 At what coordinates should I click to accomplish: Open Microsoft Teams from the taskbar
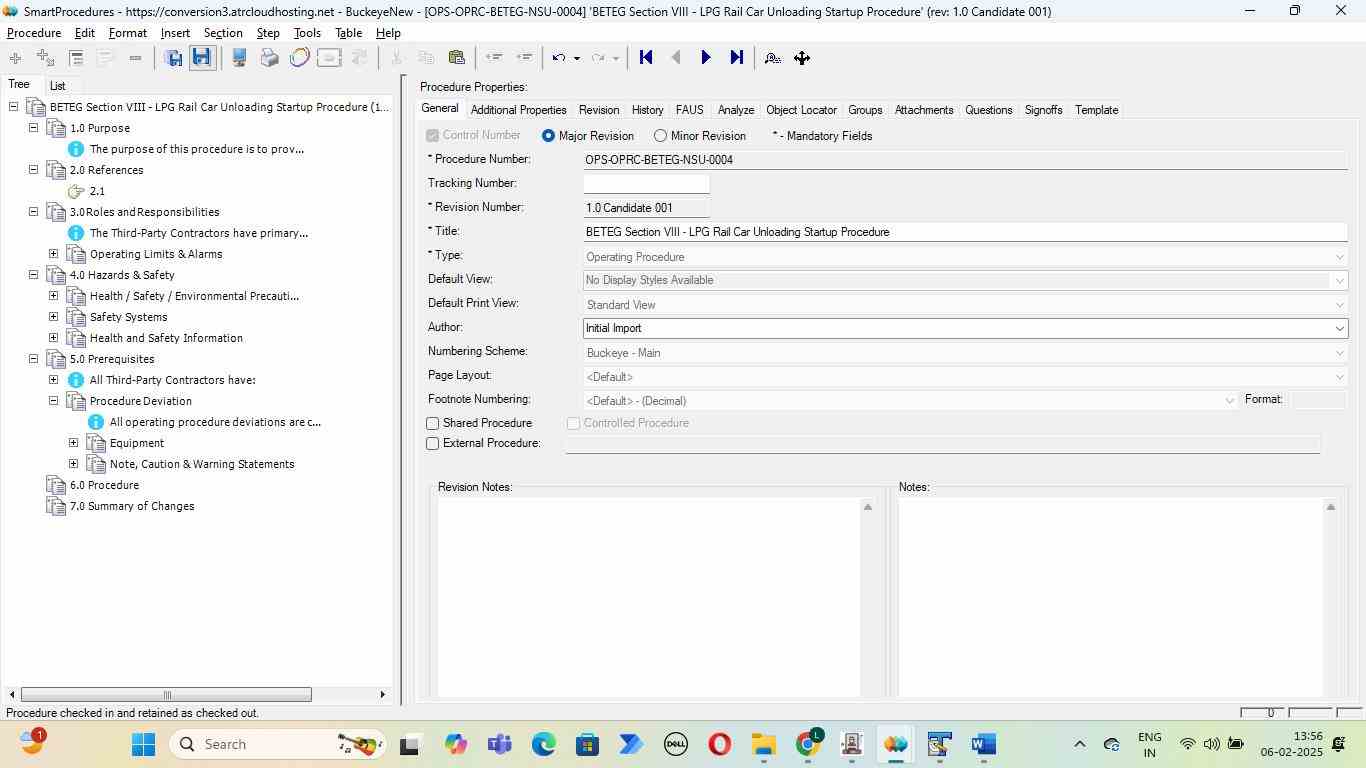click(x=499, y=744)
